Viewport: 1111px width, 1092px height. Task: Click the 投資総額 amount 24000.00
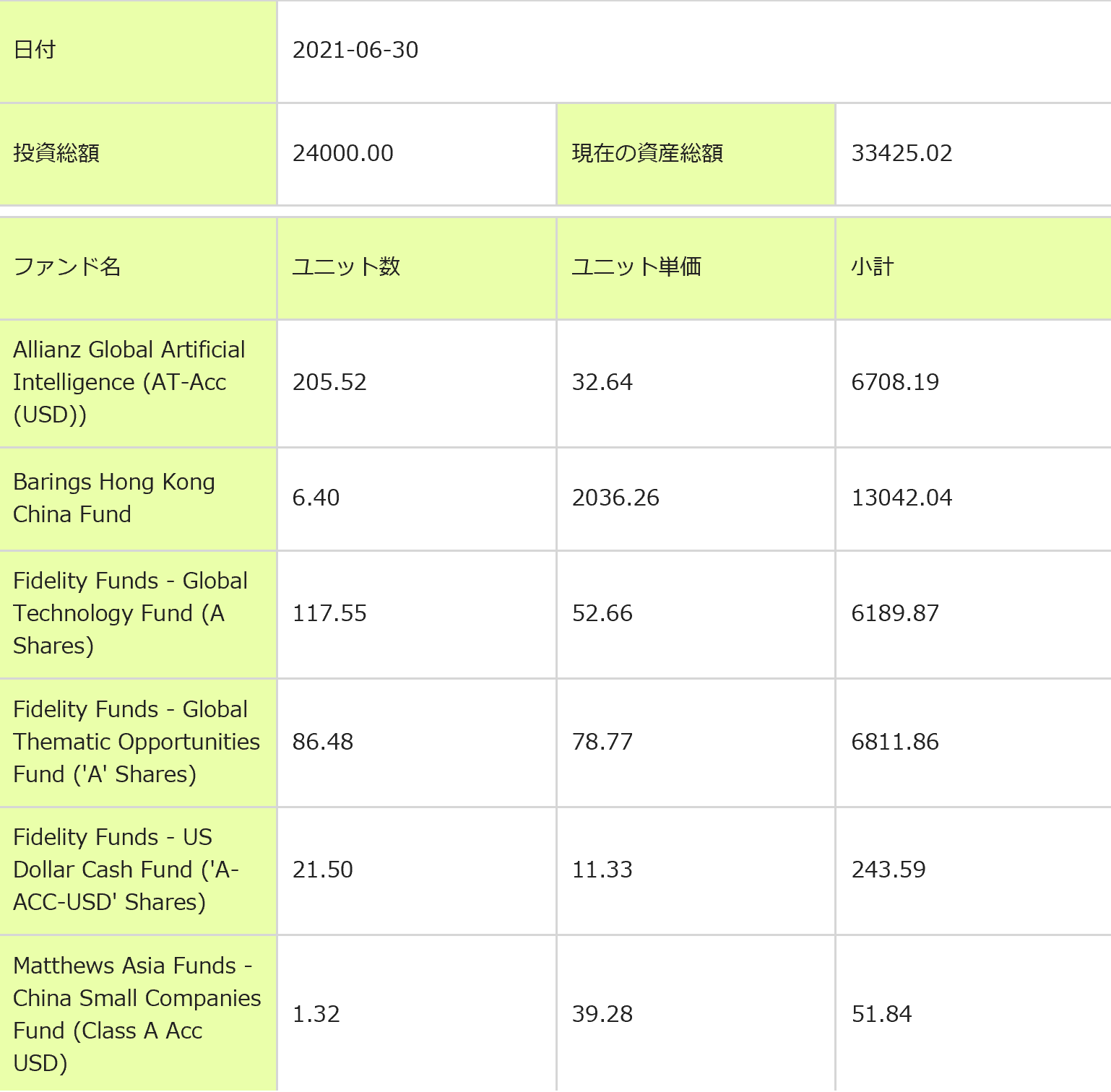pos(342,153)
